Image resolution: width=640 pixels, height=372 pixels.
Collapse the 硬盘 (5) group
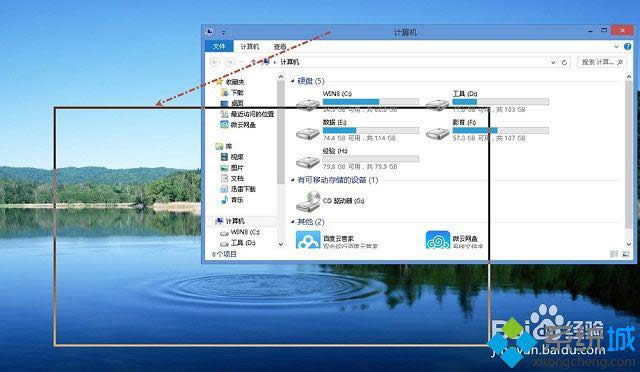pyautogui.click(x=293, y=81)
